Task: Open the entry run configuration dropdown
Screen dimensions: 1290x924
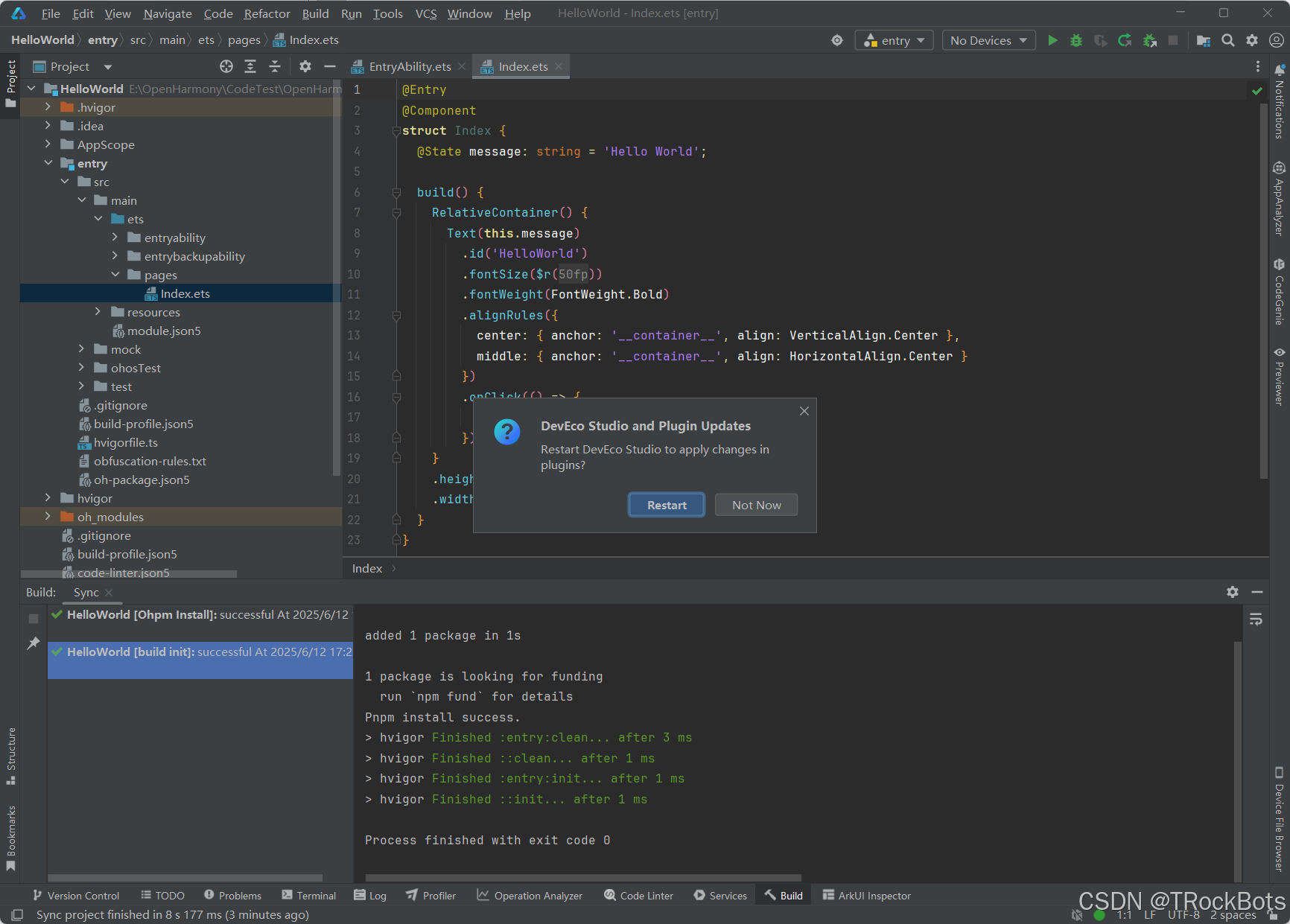Action: pyautogui.click(x=895, y=40)
